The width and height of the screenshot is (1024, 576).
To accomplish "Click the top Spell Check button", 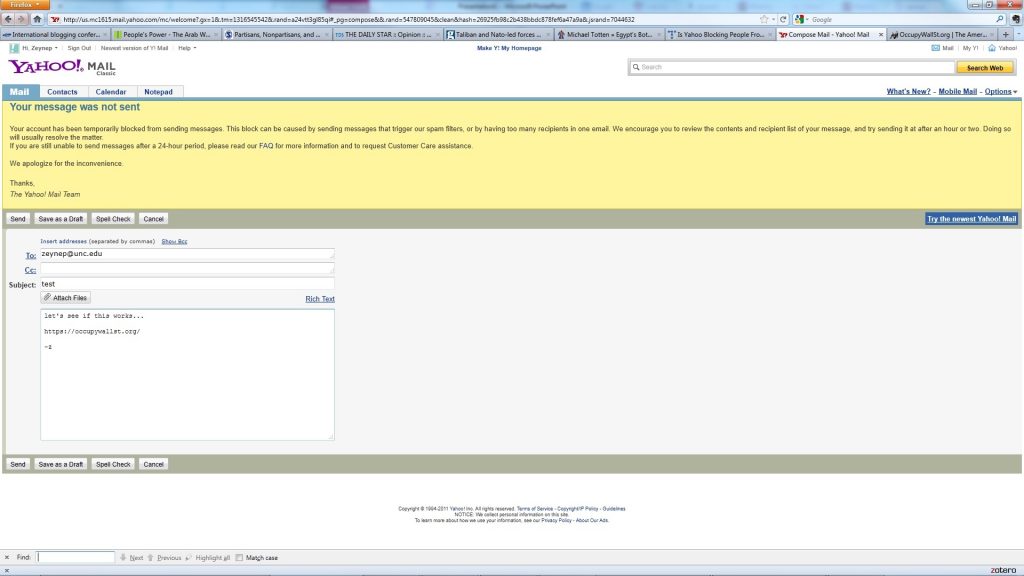I will coord(113,219).
